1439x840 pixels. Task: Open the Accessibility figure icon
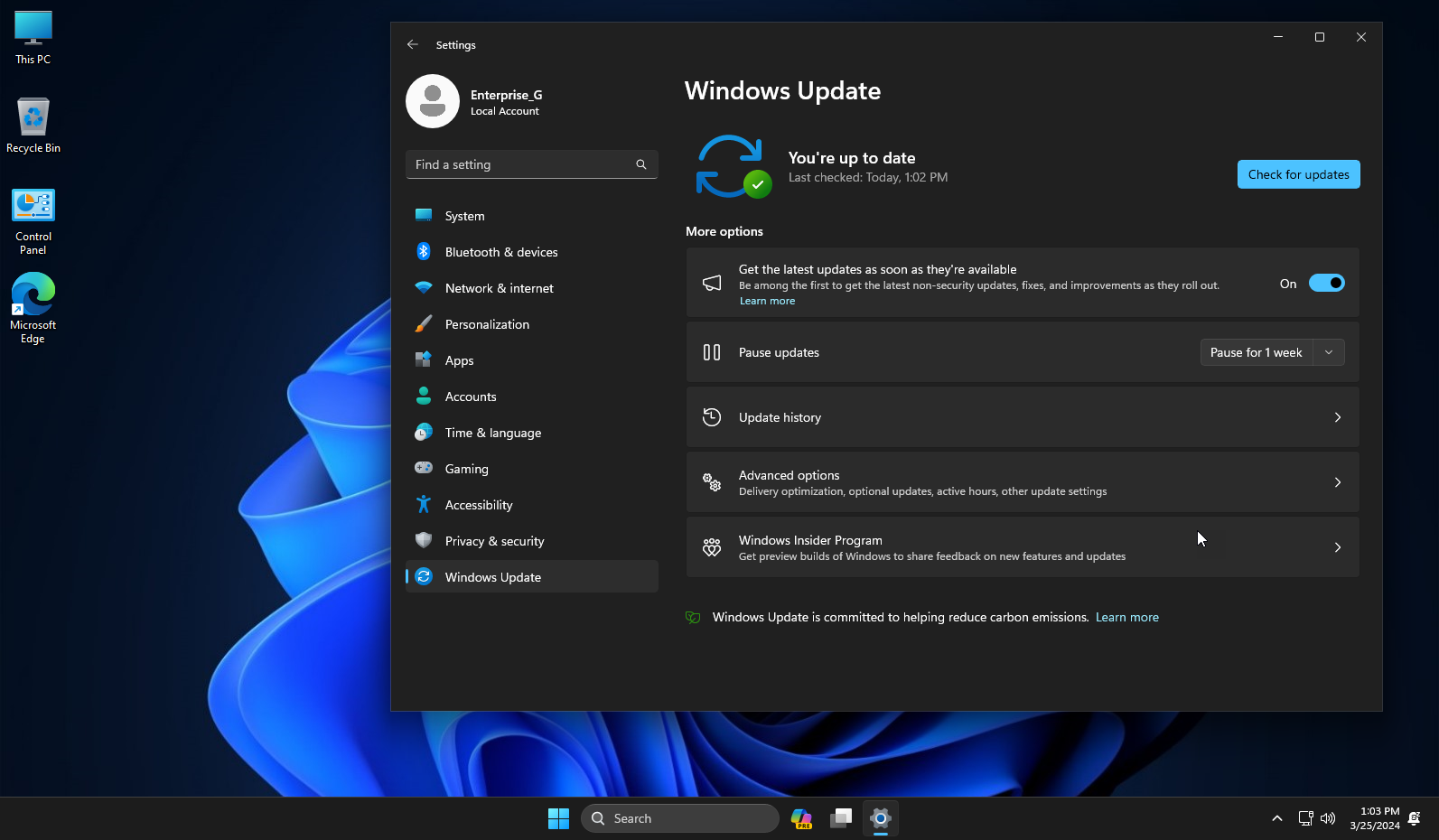tap(424, 504)
